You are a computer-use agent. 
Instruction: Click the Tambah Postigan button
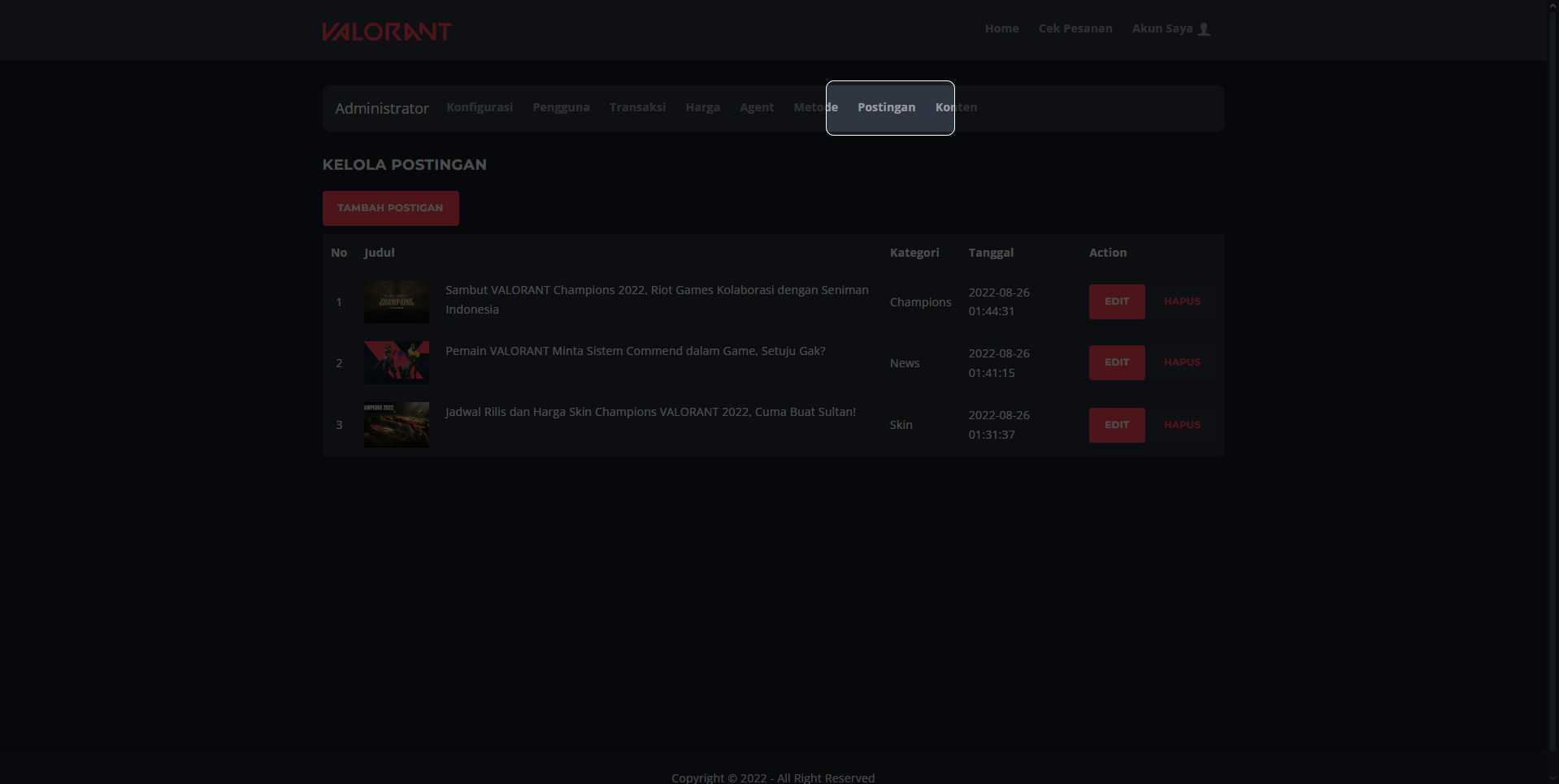[x=390, y=208]
